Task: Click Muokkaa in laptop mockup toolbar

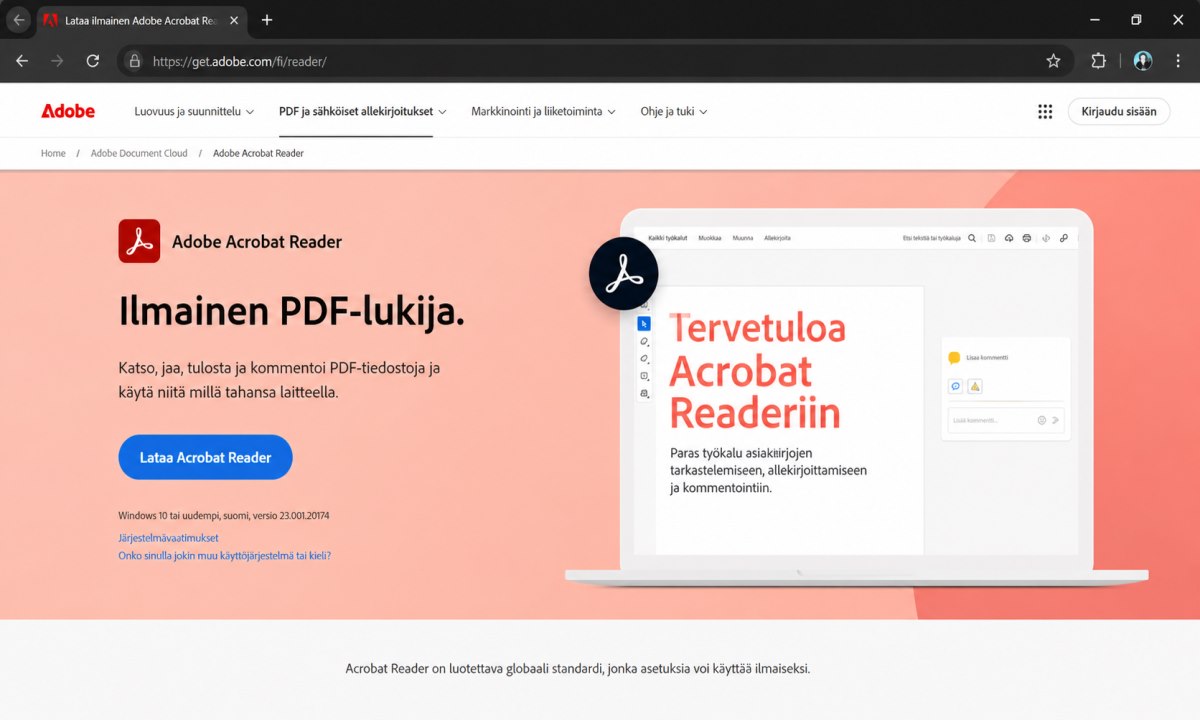Action: click(710, 238)
